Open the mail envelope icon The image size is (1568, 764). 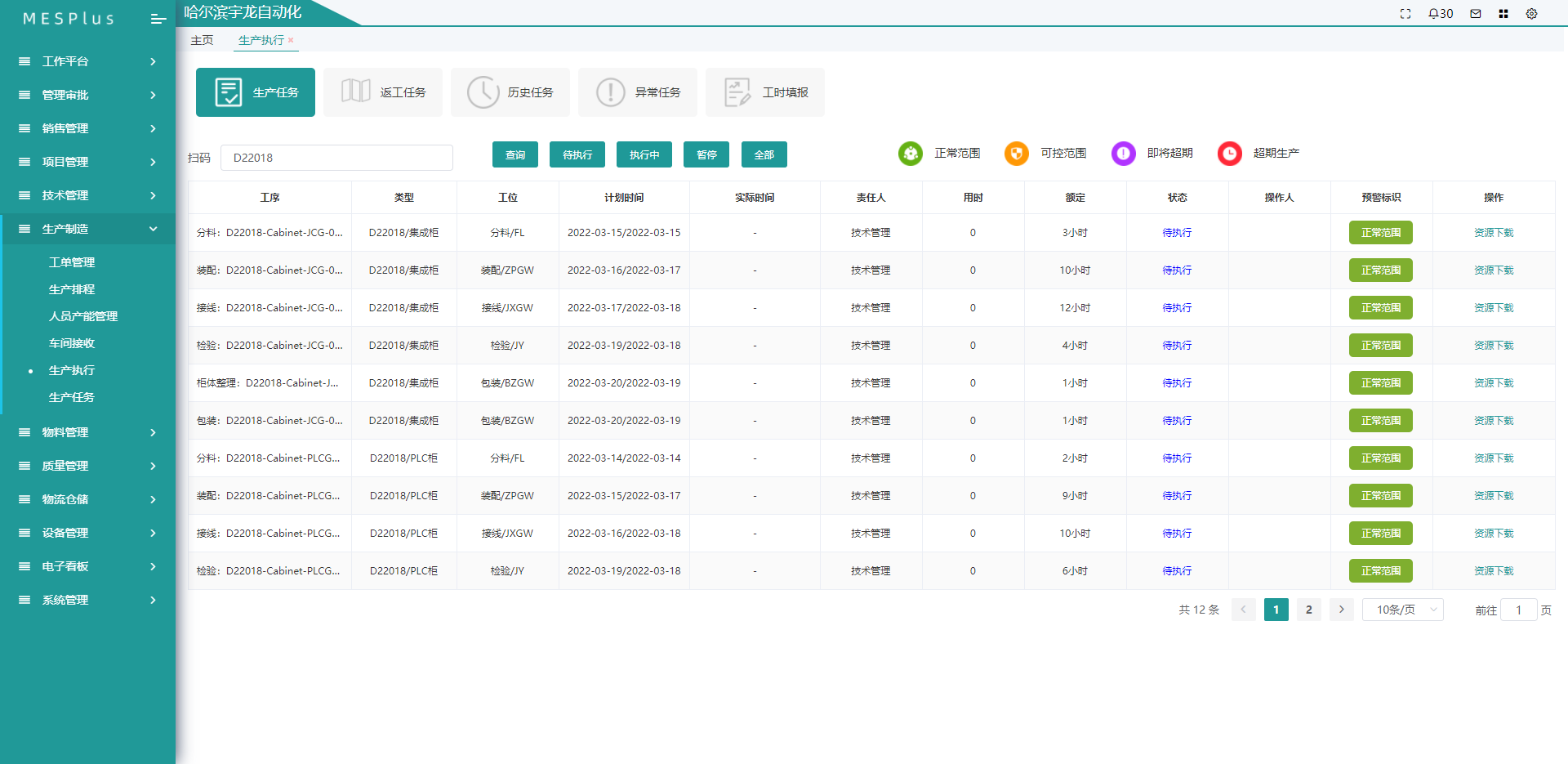(x=1476, y=14)
